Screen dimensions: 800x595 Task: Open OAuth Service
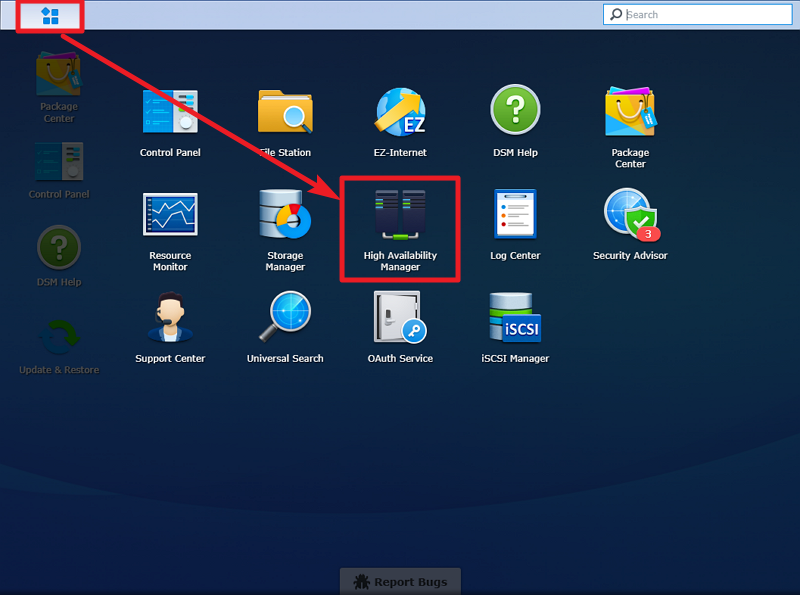click(x=400, y=326)
